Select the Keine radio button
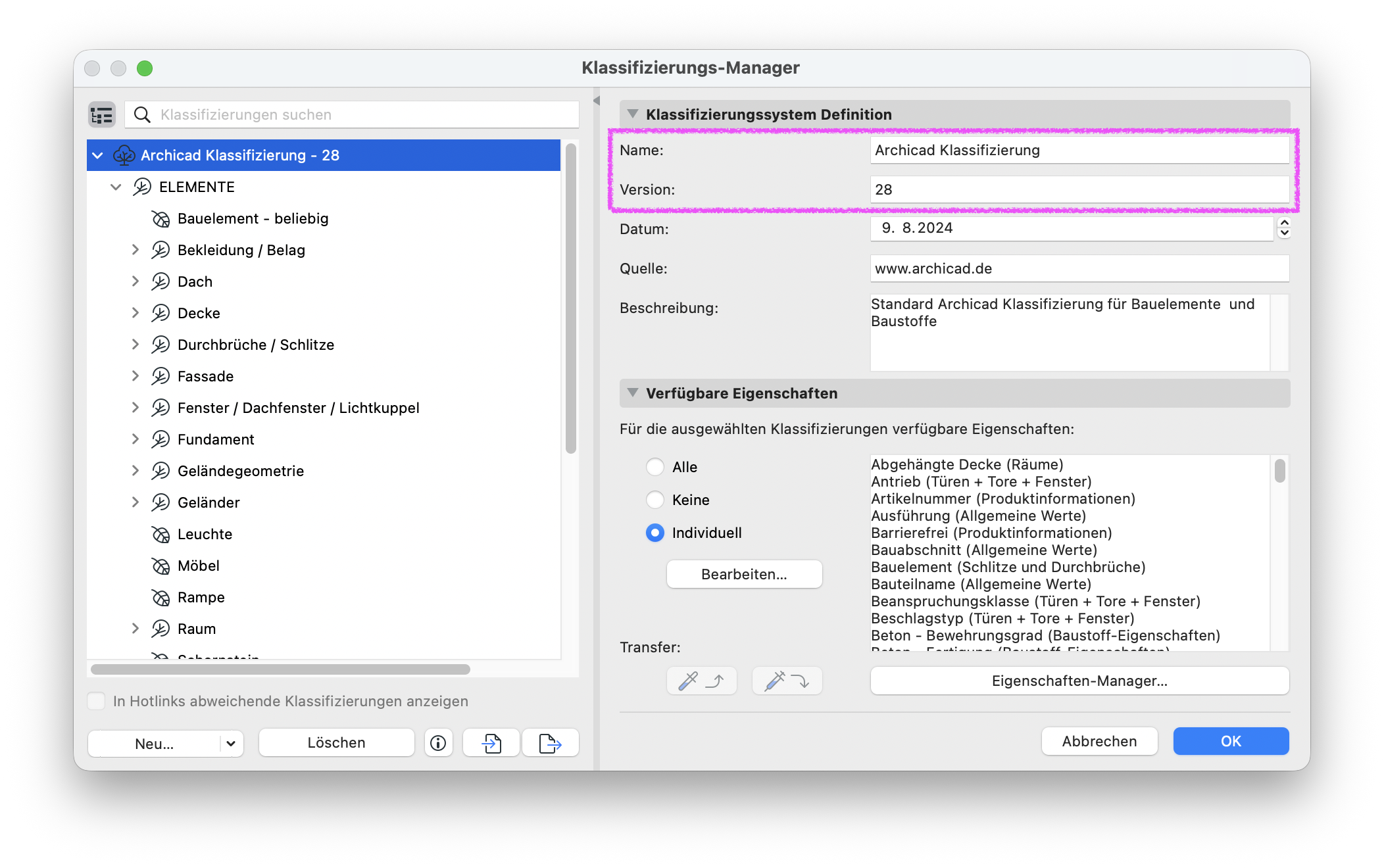1384x868 pixels. coord(655,500)
